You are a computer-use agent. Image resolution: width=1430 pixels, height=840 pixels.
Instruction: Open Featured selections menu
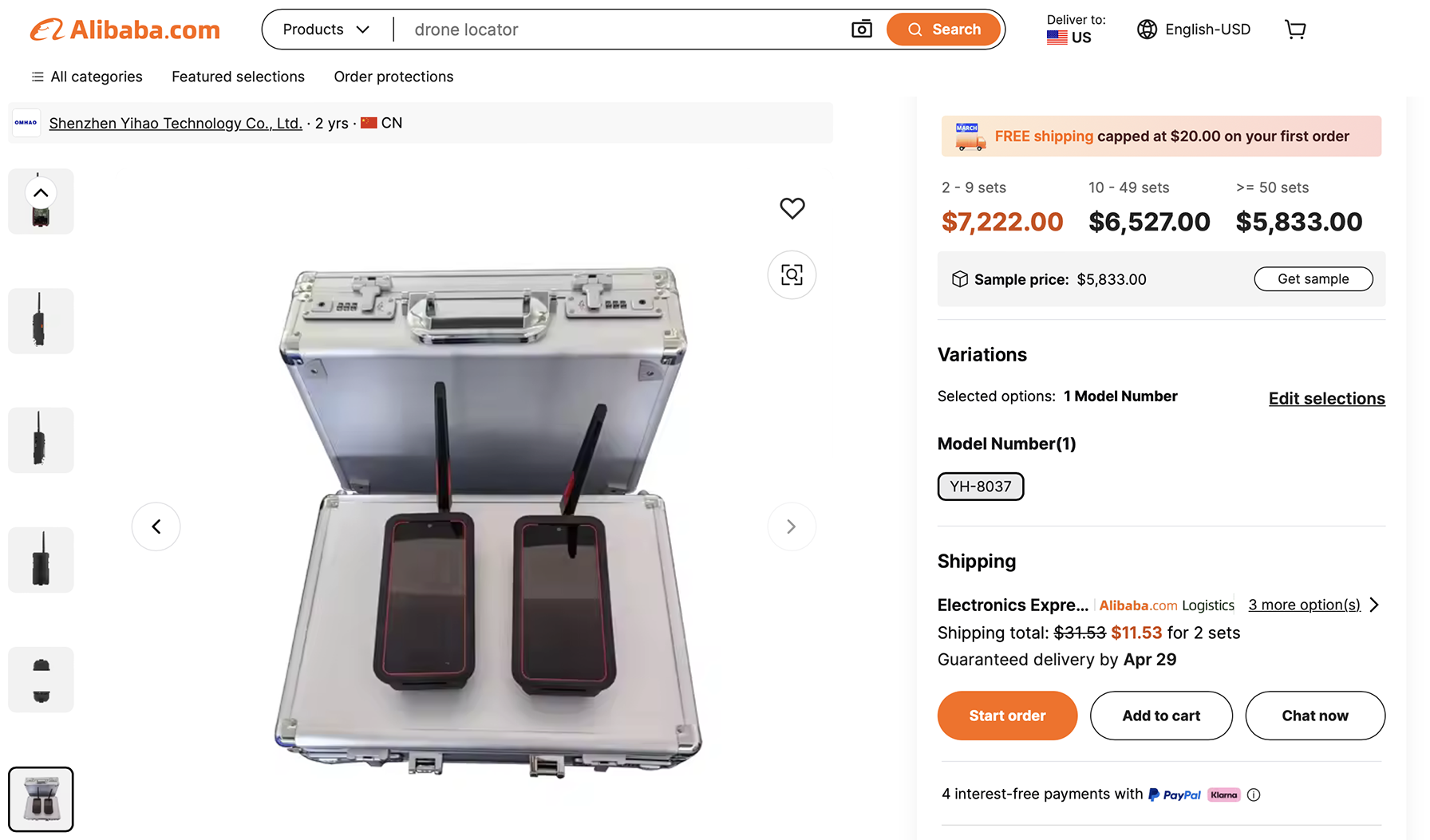coord(238,77)
